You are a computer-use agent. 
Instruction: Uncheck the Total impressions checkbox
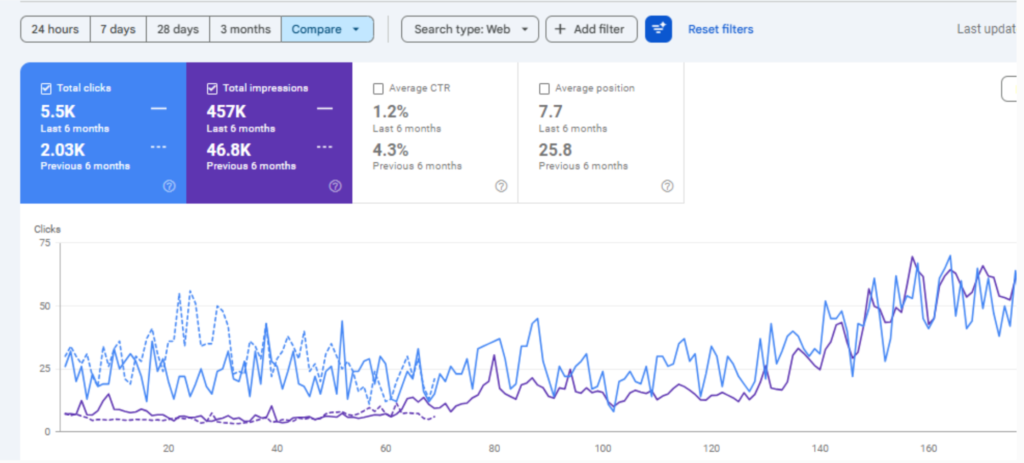pos(213,88)
